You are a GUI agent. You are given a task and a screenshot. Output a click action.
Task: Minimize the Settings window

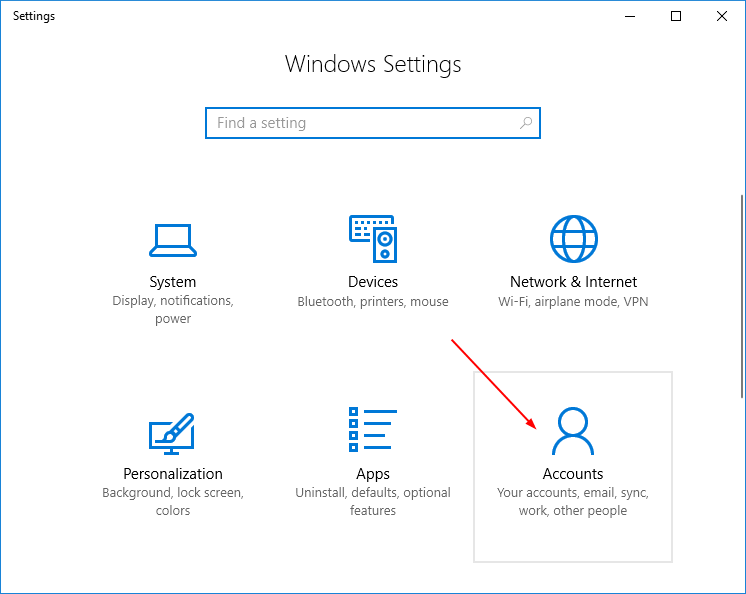click(x=631, y=16)
